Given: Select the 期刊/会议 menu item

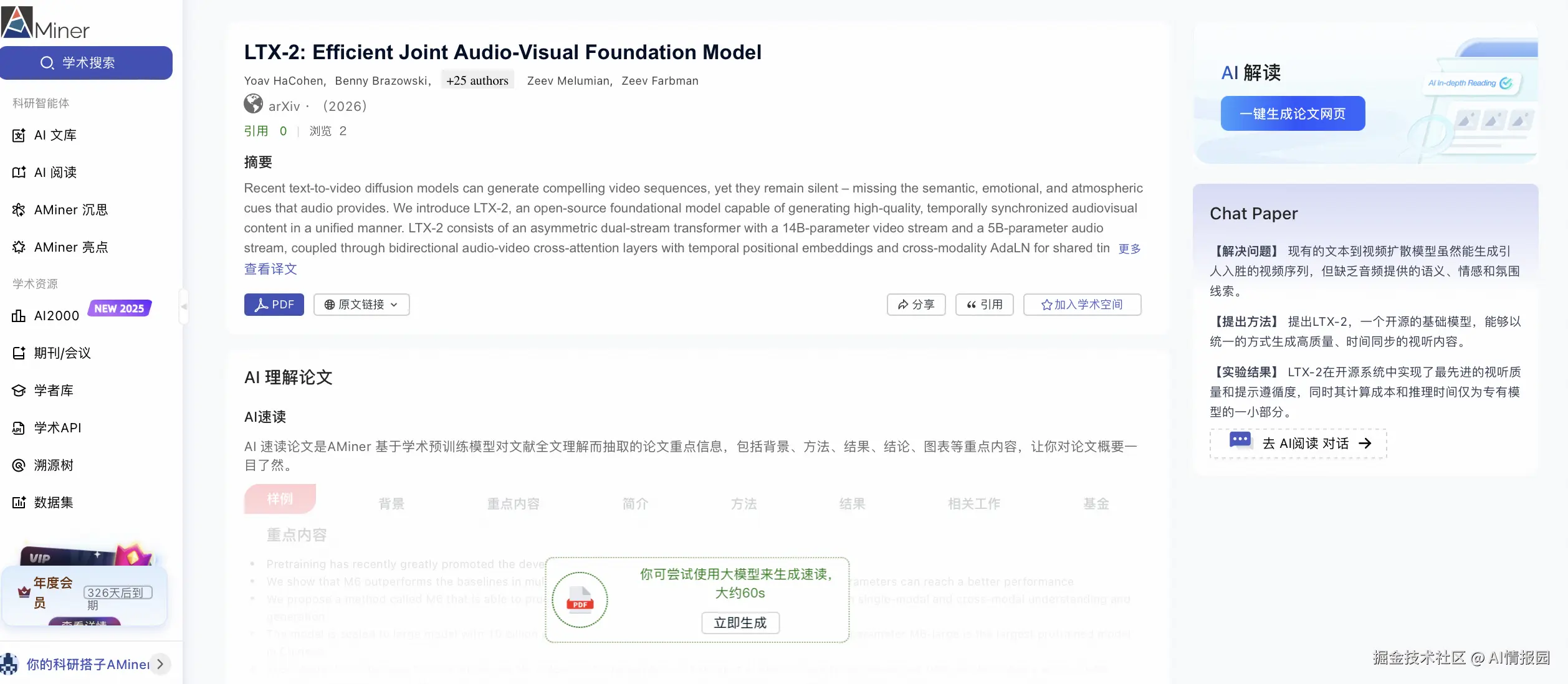Looking at the screenshot, I should 62,353.
